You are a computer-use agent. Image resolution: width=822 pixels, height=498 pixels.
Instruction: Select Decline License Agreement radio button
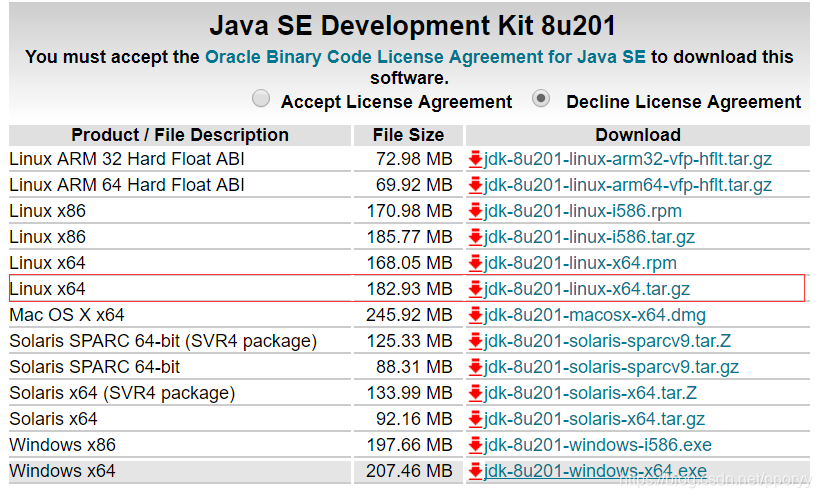tap(541, 99)
